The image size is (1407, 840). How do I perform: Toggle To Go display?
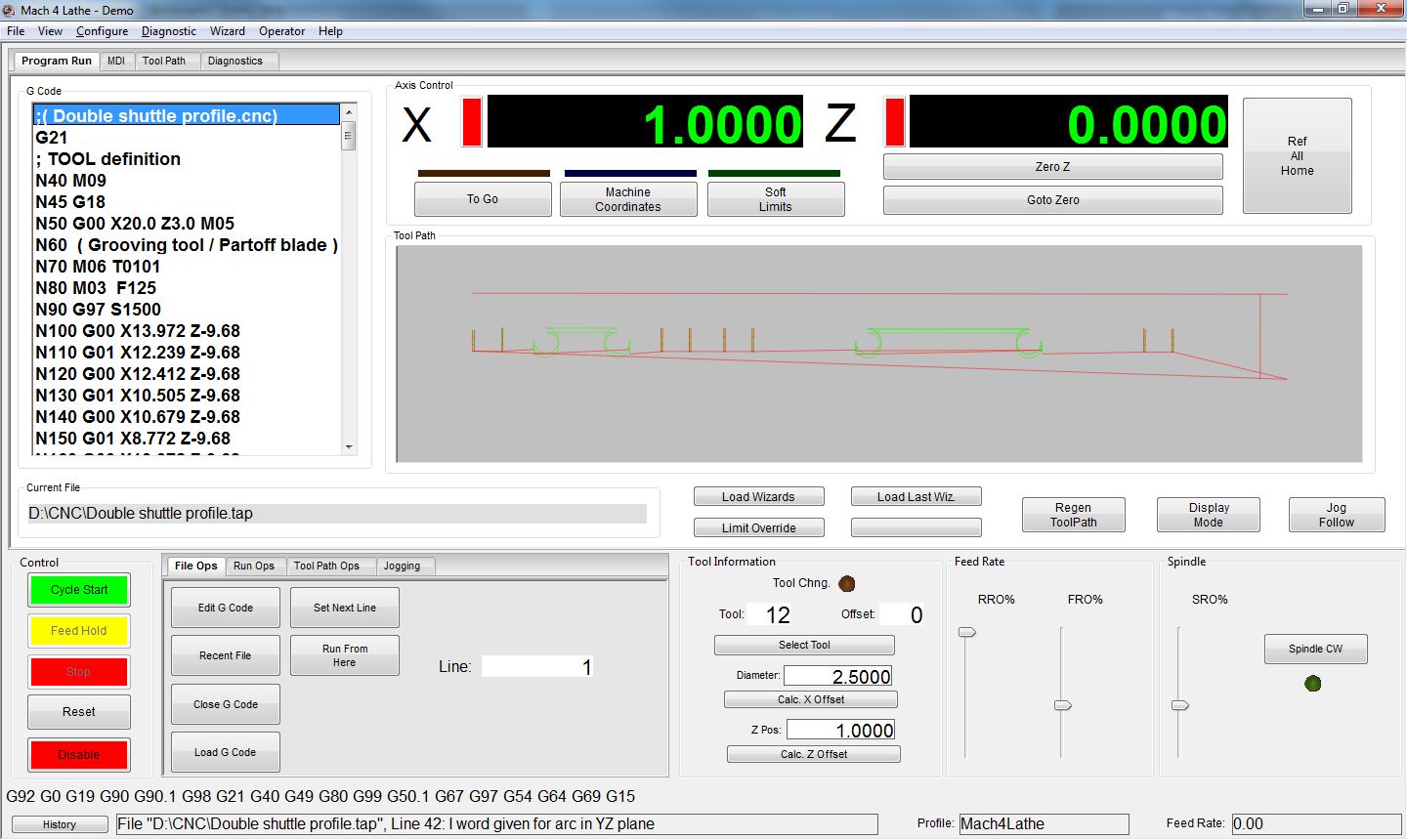pos(483,199)
